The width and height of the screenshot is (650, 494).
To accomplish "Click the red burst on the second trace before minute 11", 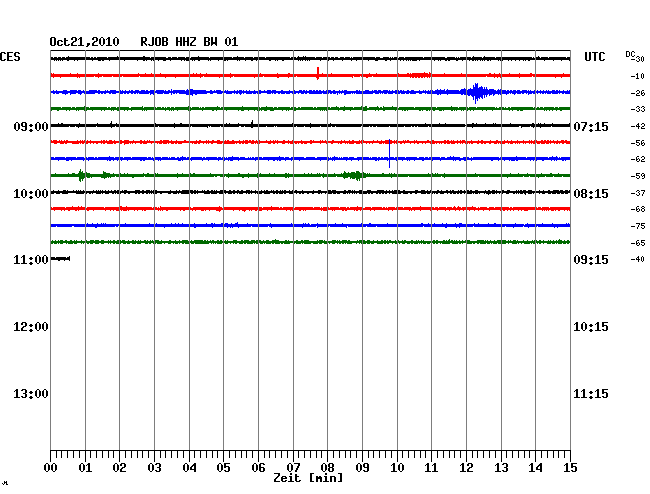I will click(x=420, y=75).
